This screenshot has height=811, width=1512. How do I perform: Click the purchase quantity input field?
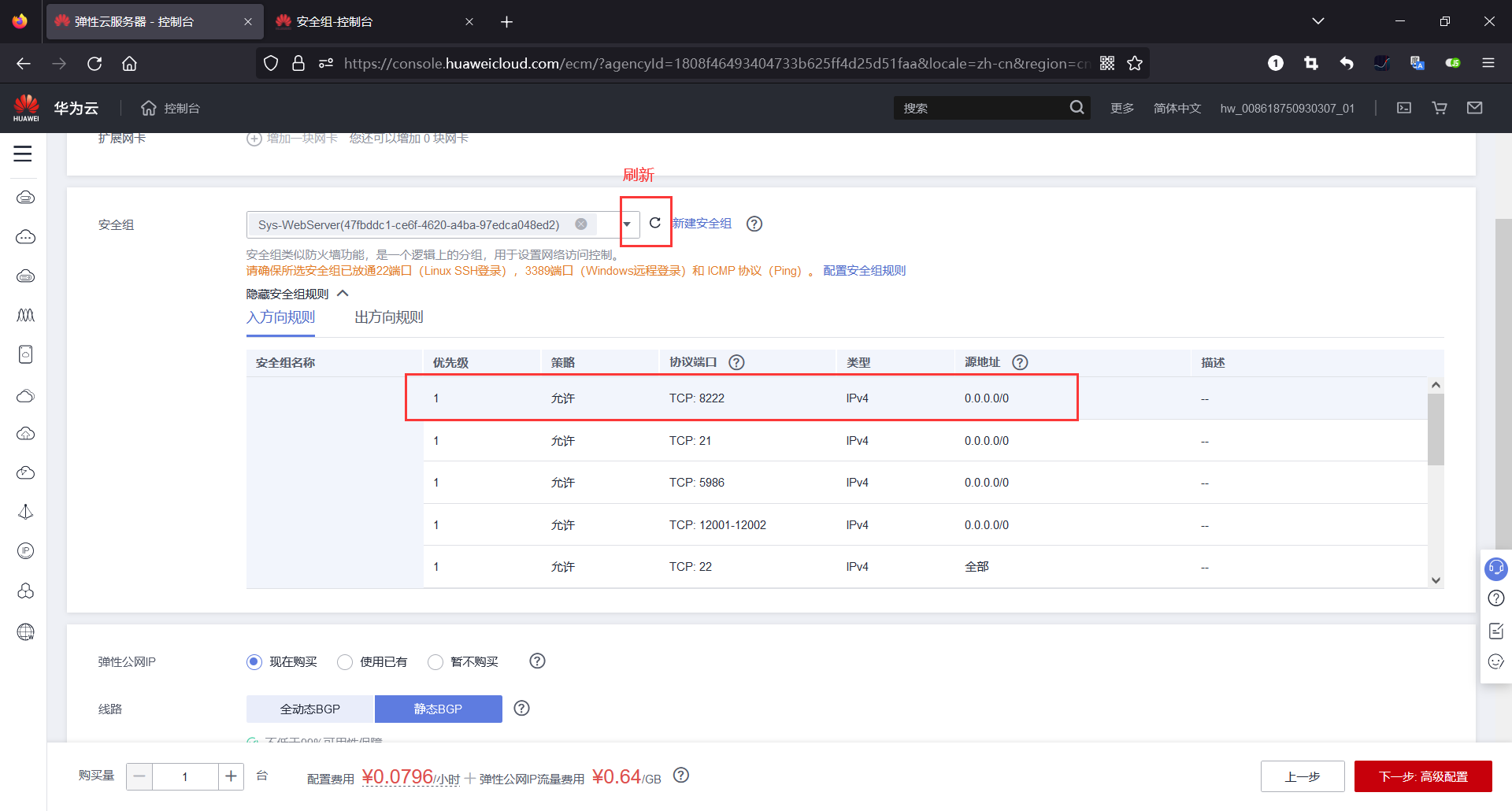[x=185, y=776]
